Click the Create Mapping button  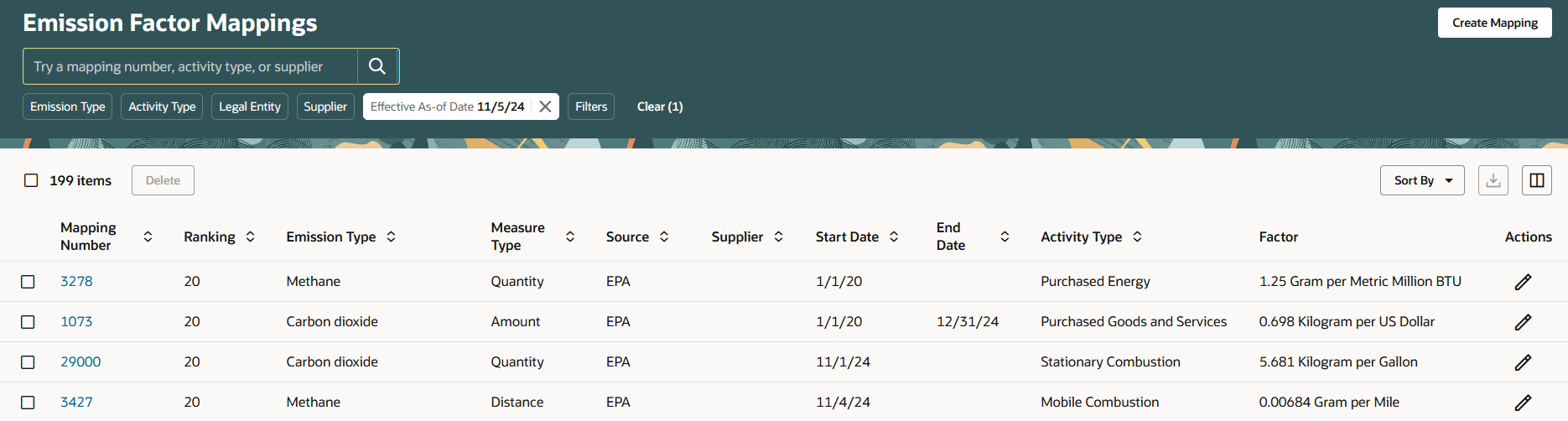point(1495,23)
